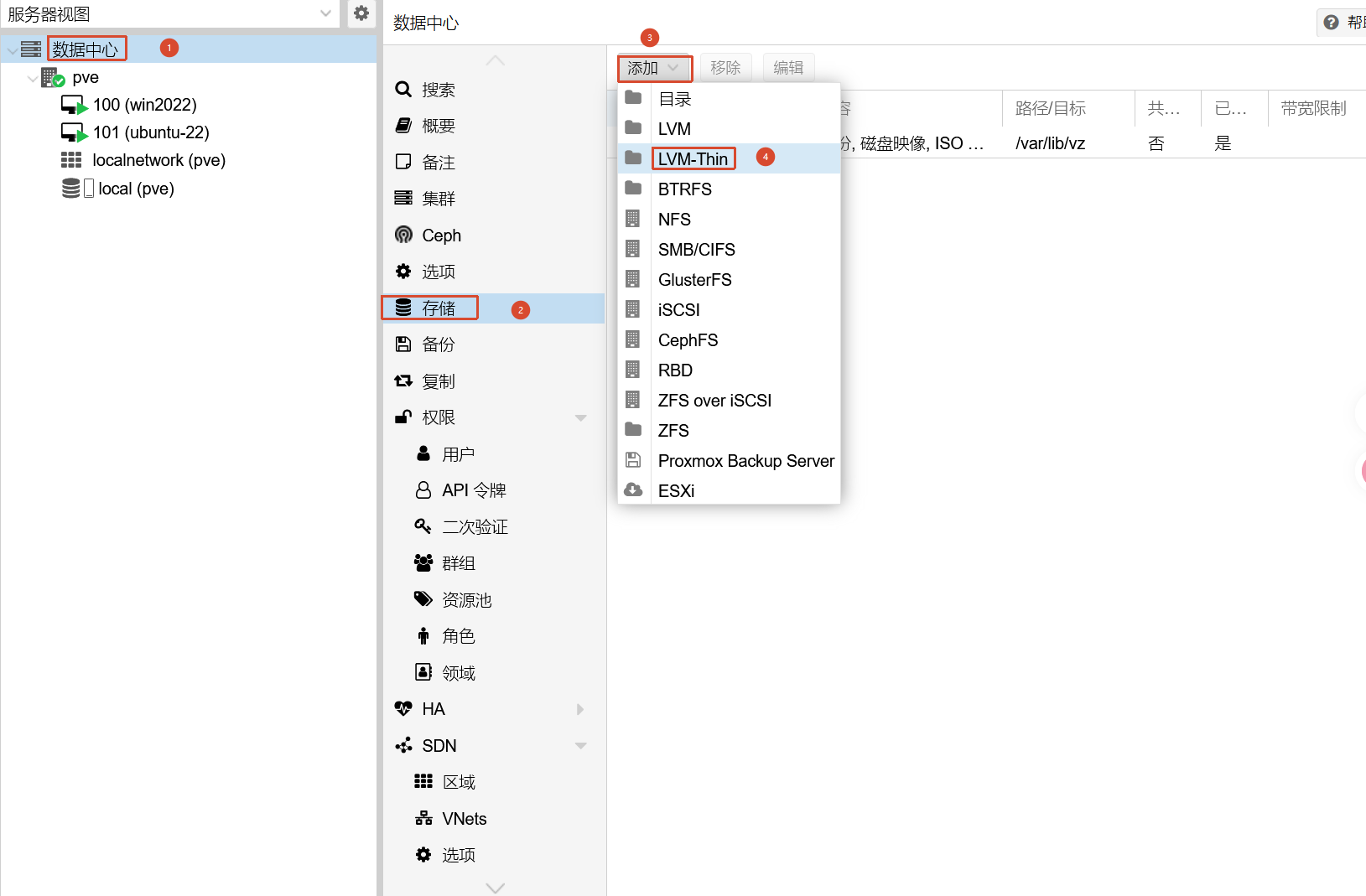Choose iSCSI from add menu

point(729,310)
